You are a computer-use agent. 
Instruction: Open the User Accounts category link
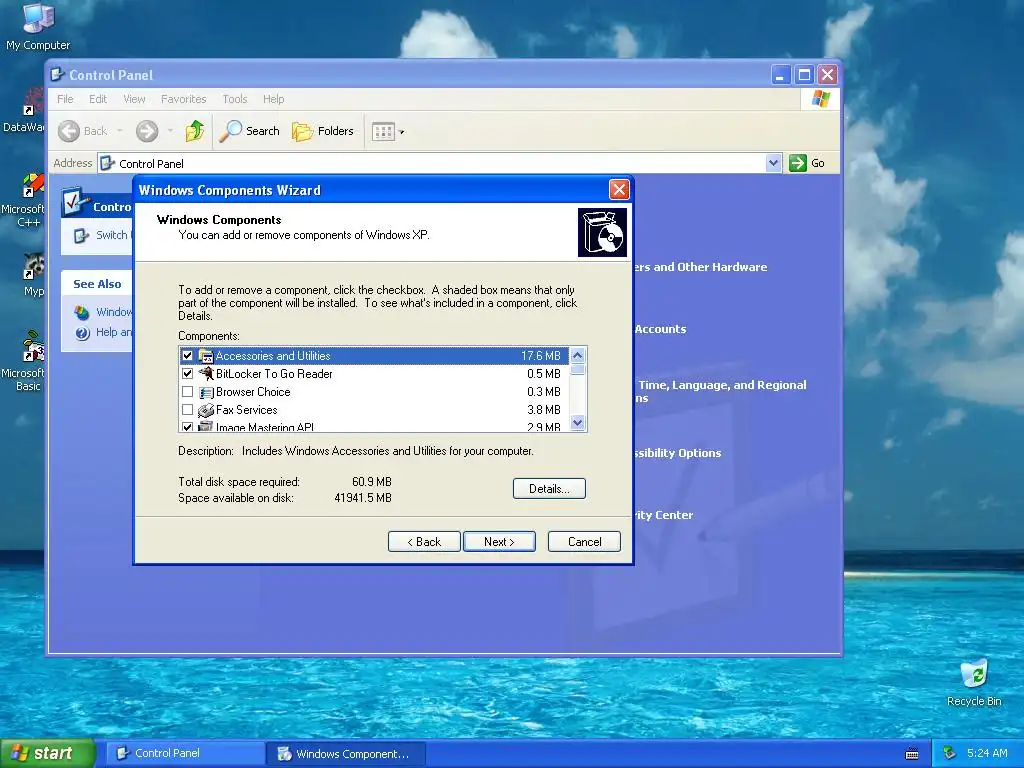(x=660, y=329)
